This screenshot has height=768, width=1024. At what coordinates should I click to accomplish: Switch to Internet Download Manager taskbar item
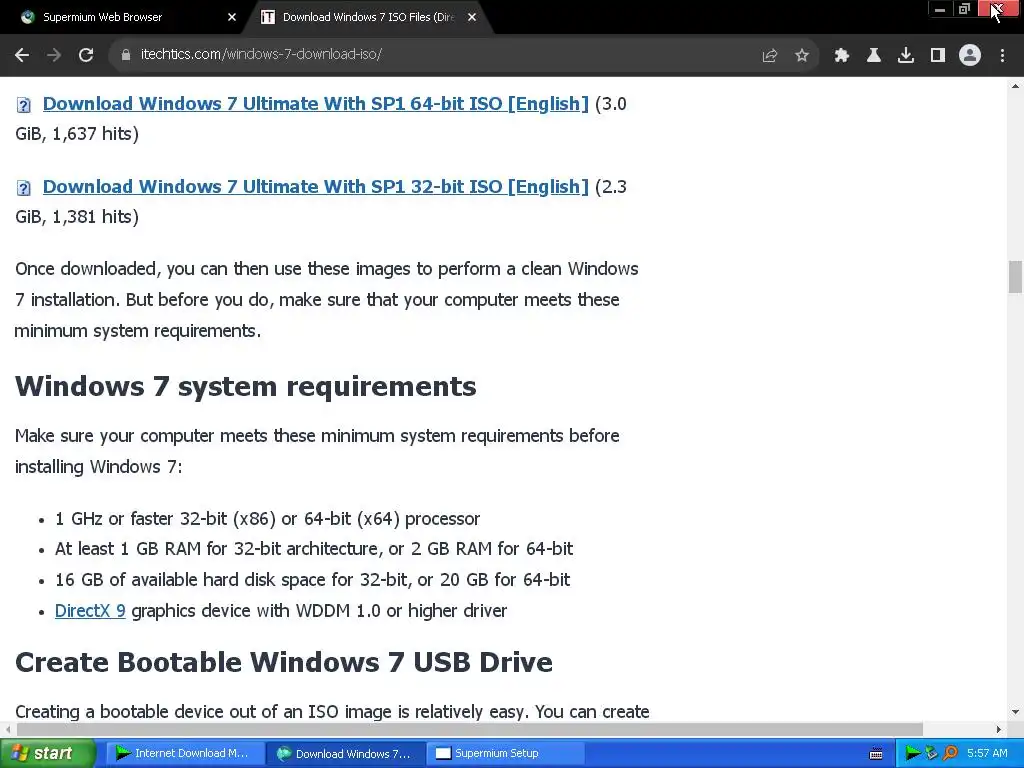click(184, 754)
